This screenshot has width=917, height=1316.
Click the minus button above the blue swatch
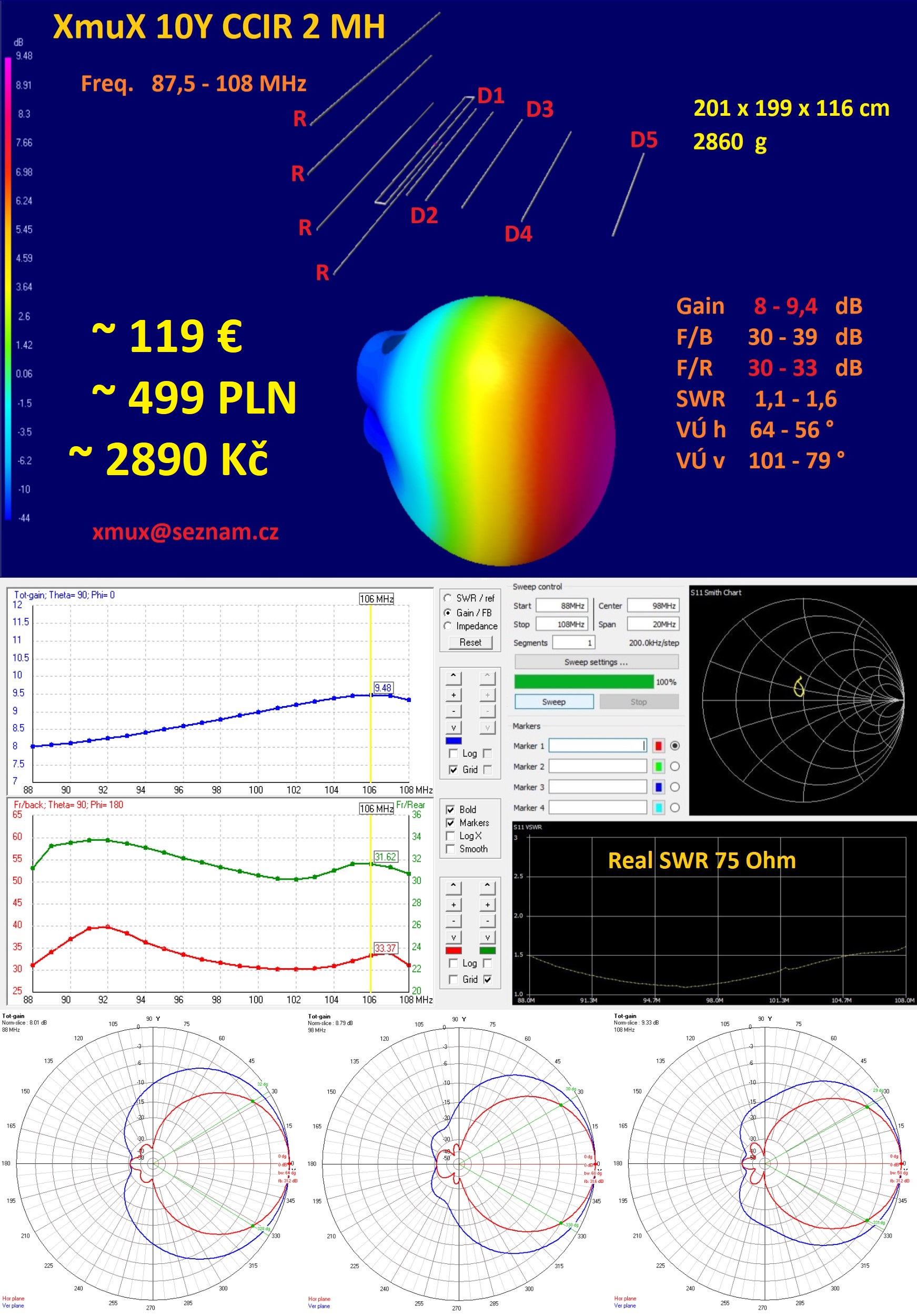pos(454,711)
